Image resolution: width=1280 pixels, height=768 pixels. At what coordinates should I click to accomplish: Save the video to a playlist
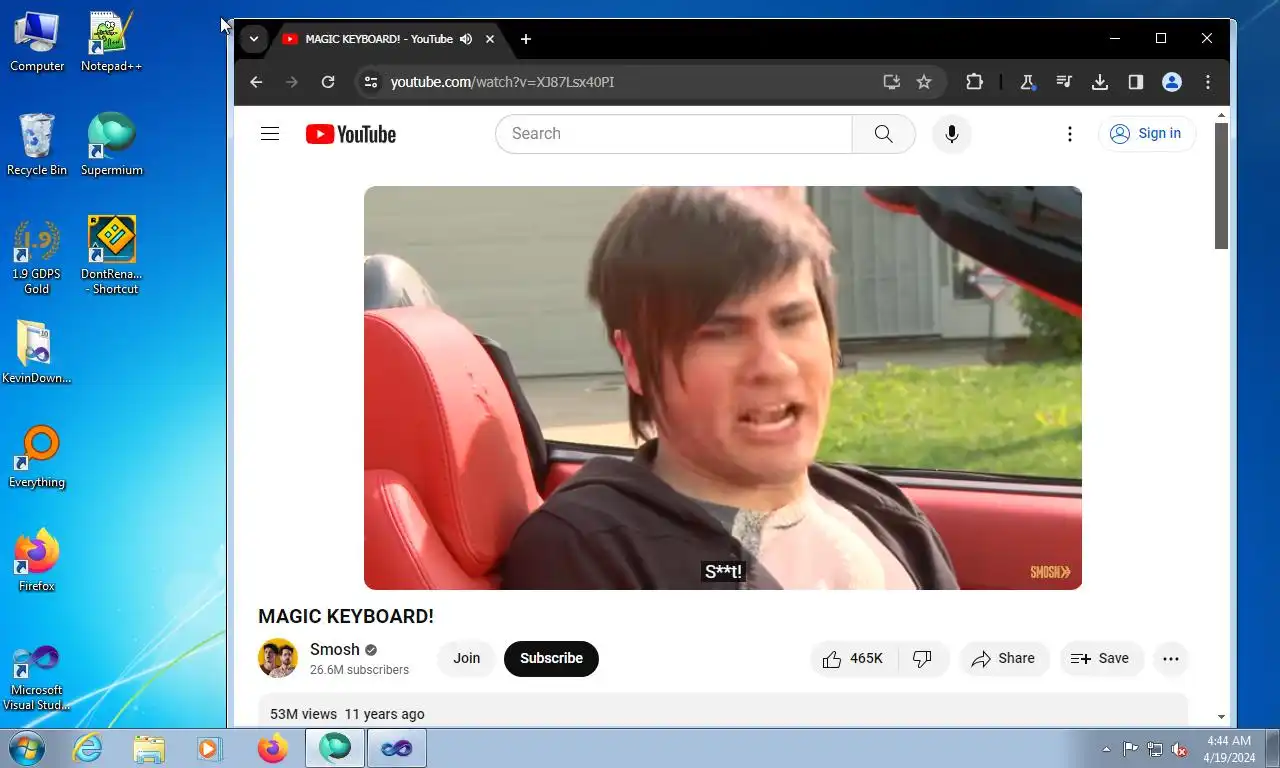tap(1101, 658)
